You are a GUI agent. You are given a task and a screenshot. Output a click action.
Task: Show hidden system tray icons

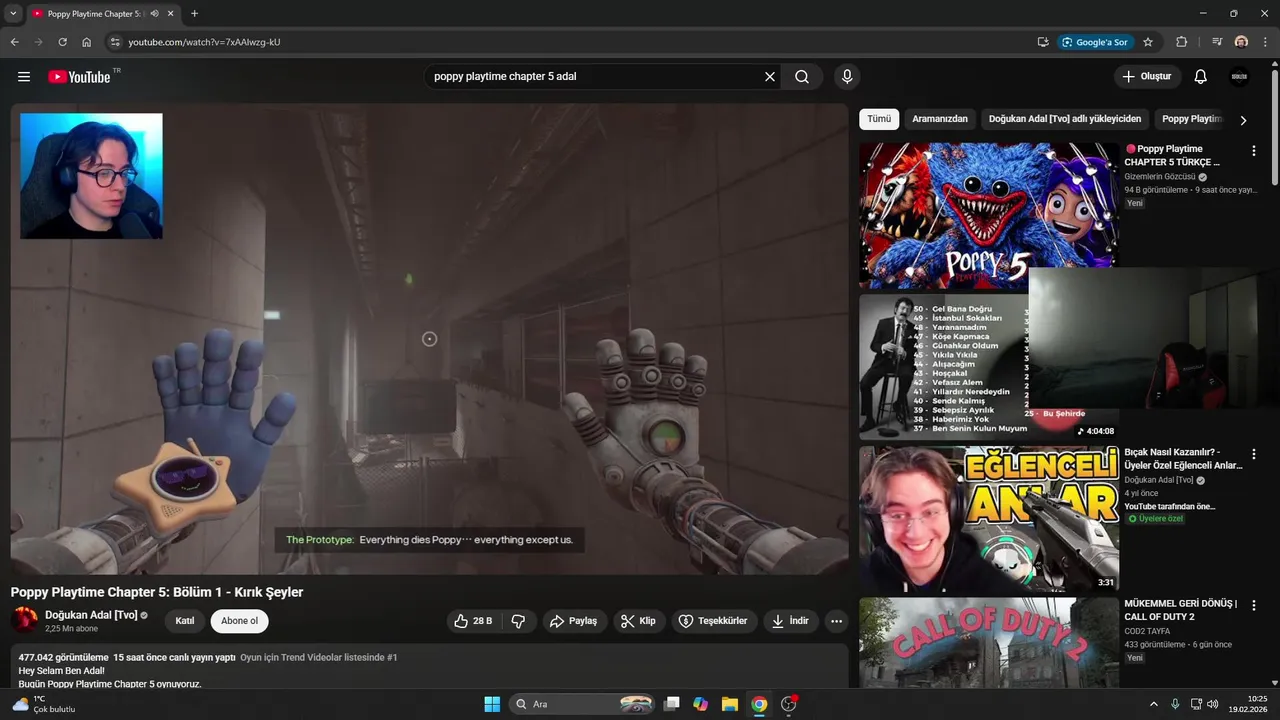click(x=1153, y=704)
